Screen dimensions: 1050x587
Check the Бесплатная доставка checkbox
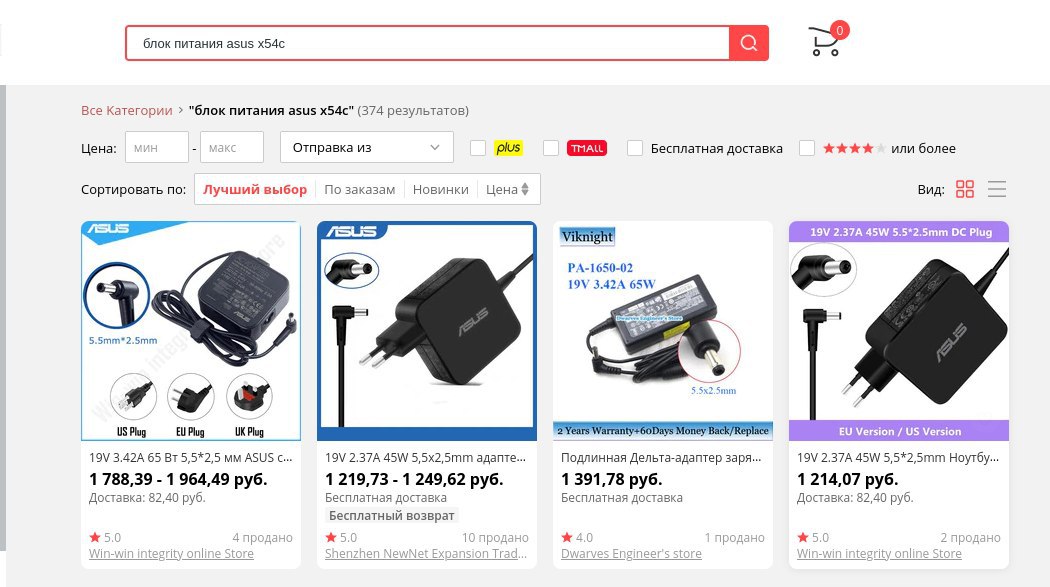point(634,148)
